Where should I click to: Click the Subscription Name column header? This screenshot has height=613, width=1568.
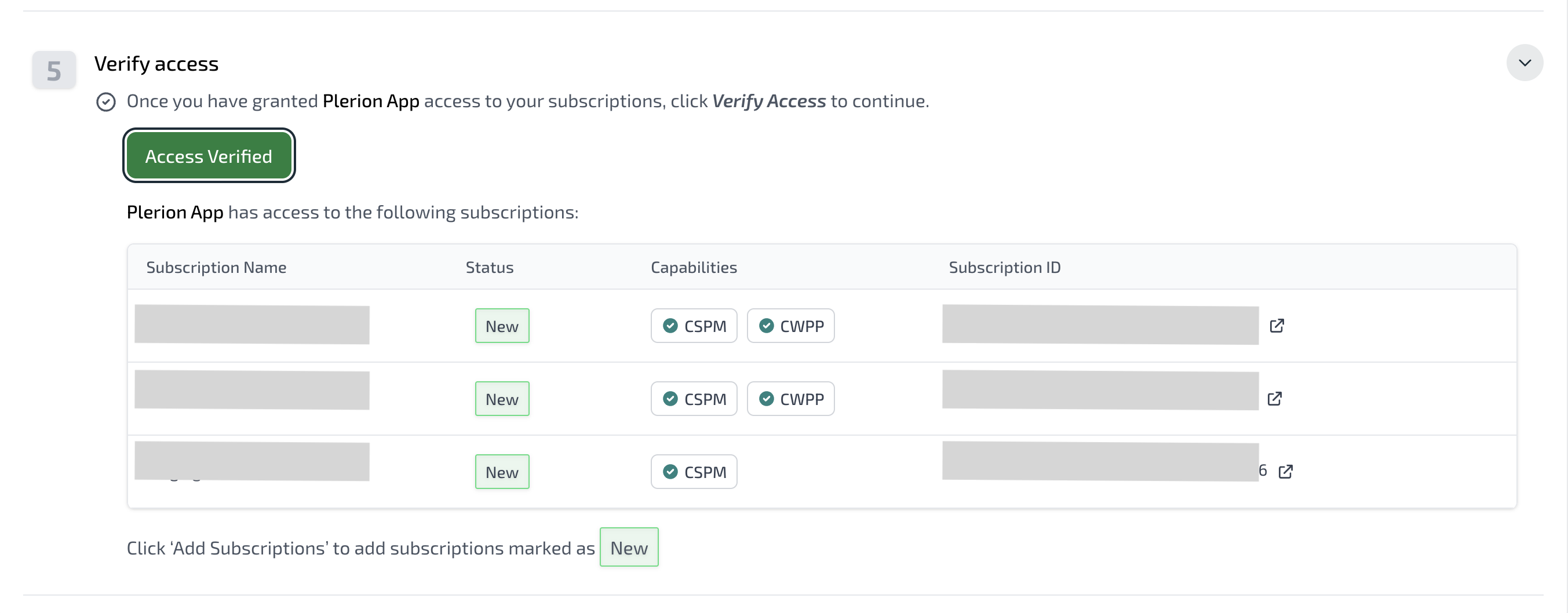pos(216,267)
